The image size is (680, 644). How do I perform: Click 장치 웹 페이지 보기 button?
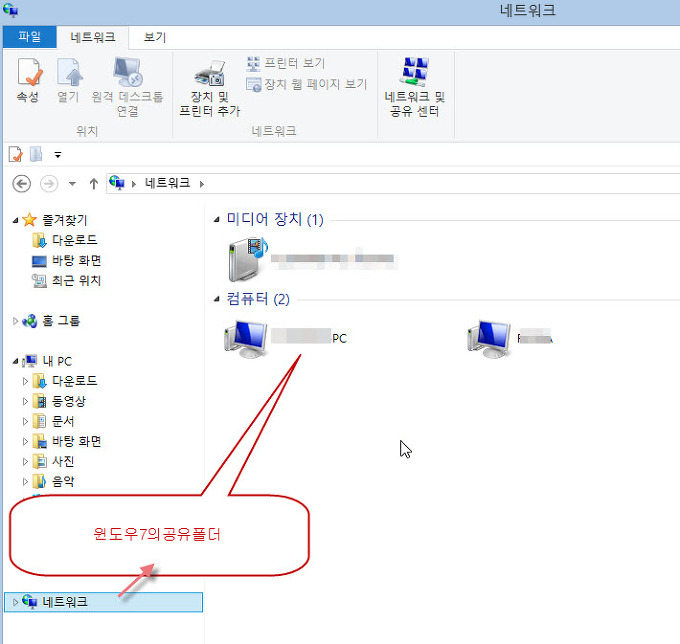point(306,84)
